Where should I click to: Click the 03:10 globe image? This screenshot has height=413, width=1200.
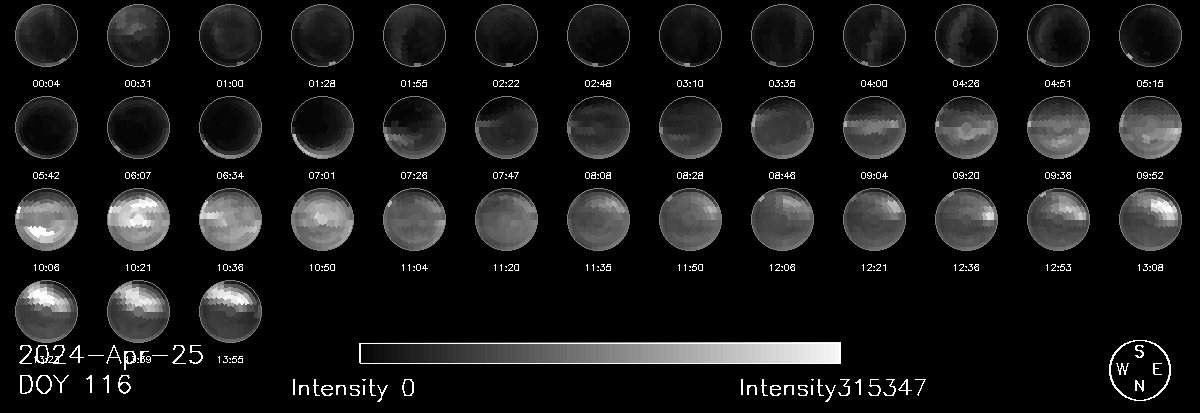(690, 36)
